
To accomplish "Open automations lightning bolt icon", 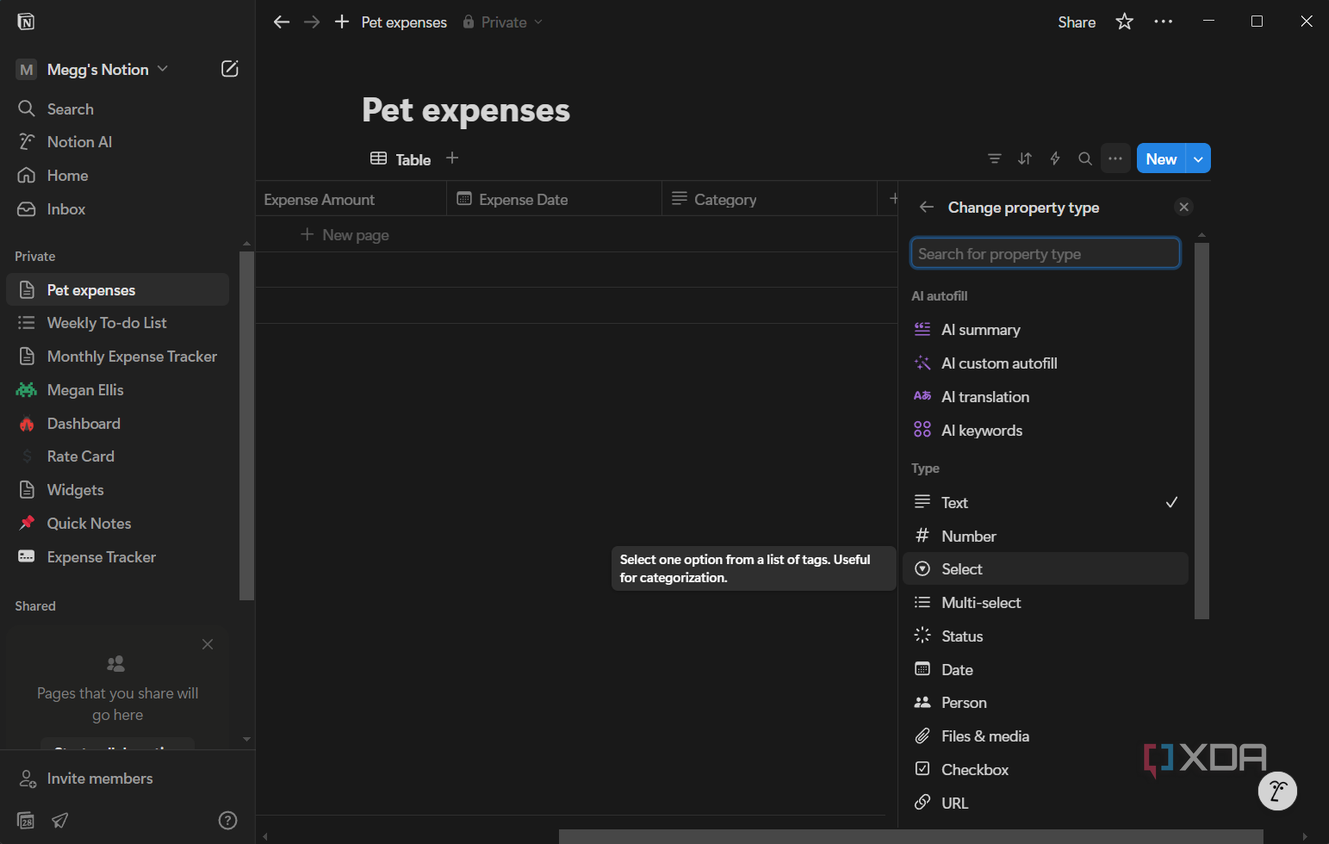I will (1055, 159).
